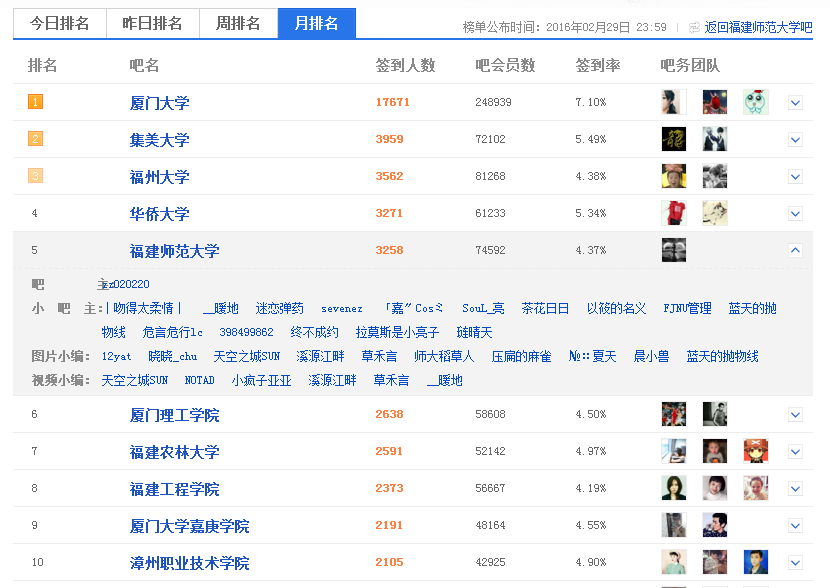Open the 12yat image editor profile
The width and height of the screenshot is (830, 588).
[116, 356]
